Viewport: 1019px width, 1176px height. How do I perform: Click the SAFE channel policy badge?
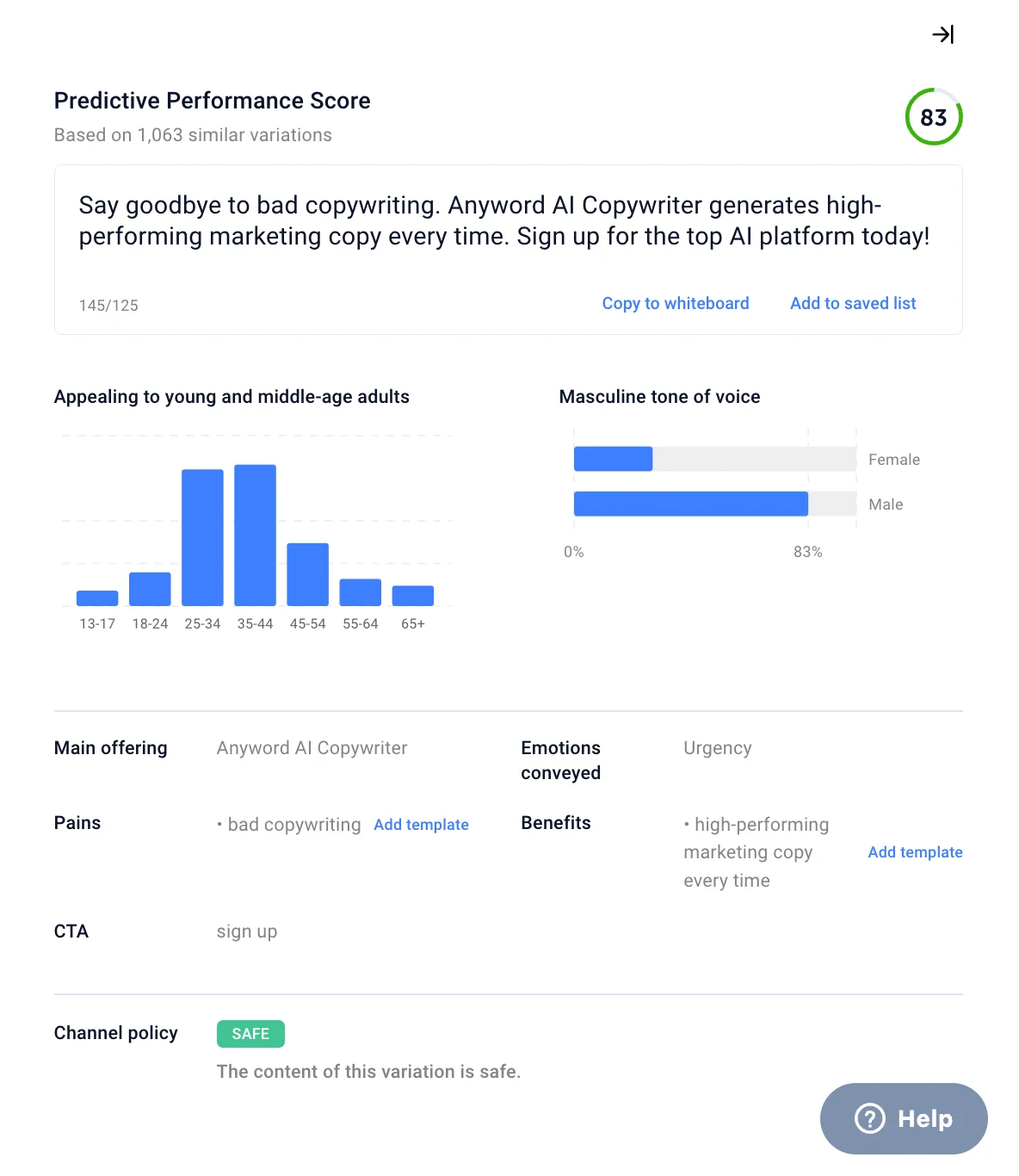(250, 1034)
